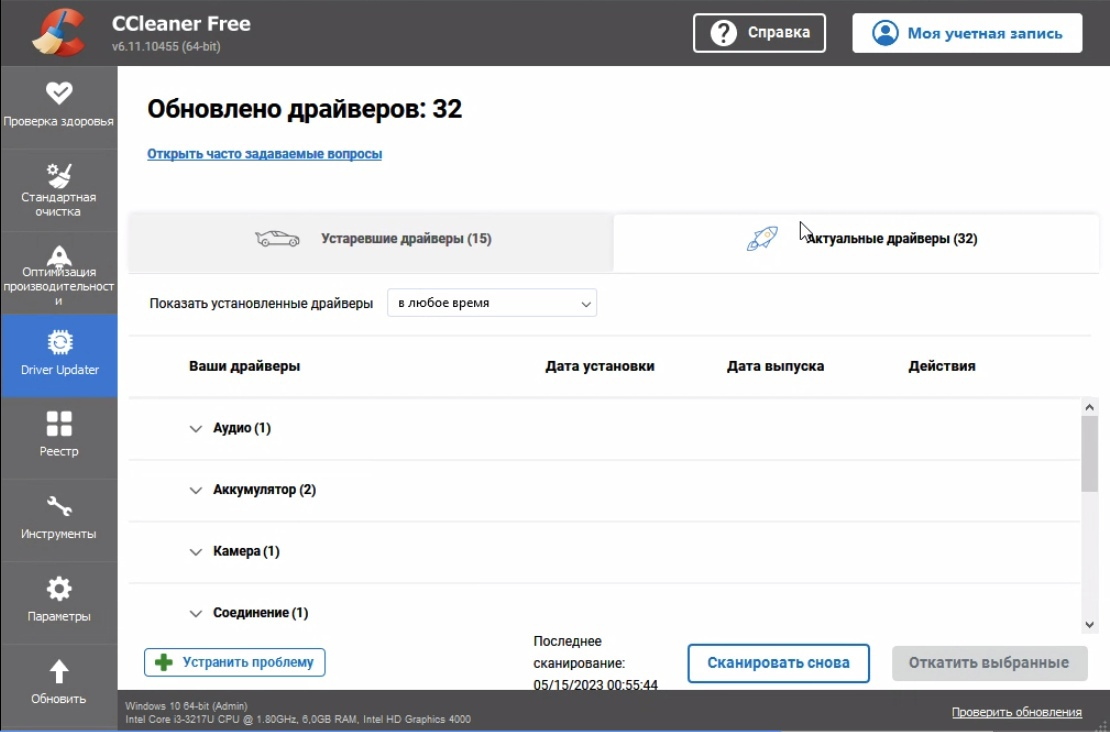
Task: Click the Аудио (1) row label
Action: pyautogui.click(x=241, y=428)
